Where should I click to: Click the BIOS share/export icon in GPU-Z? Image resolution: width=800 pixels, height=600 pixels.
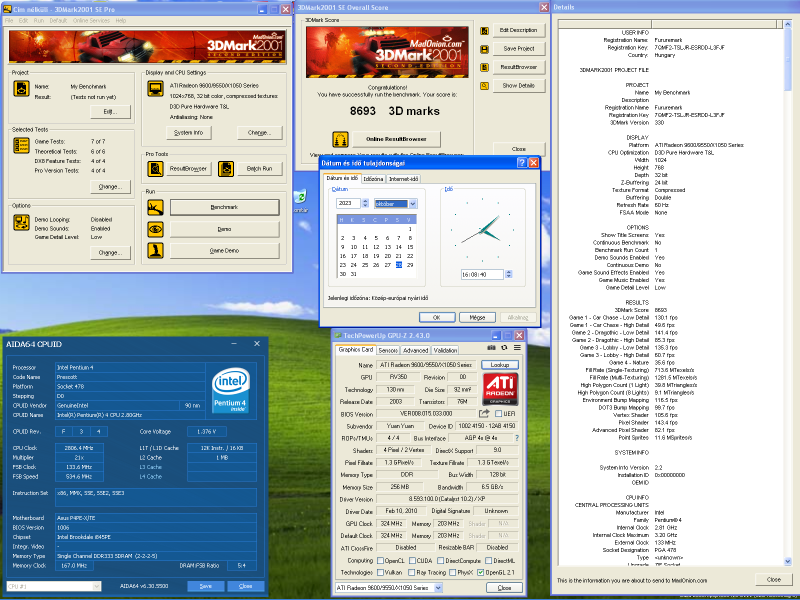pyautogui.click(x=484, y=413)
